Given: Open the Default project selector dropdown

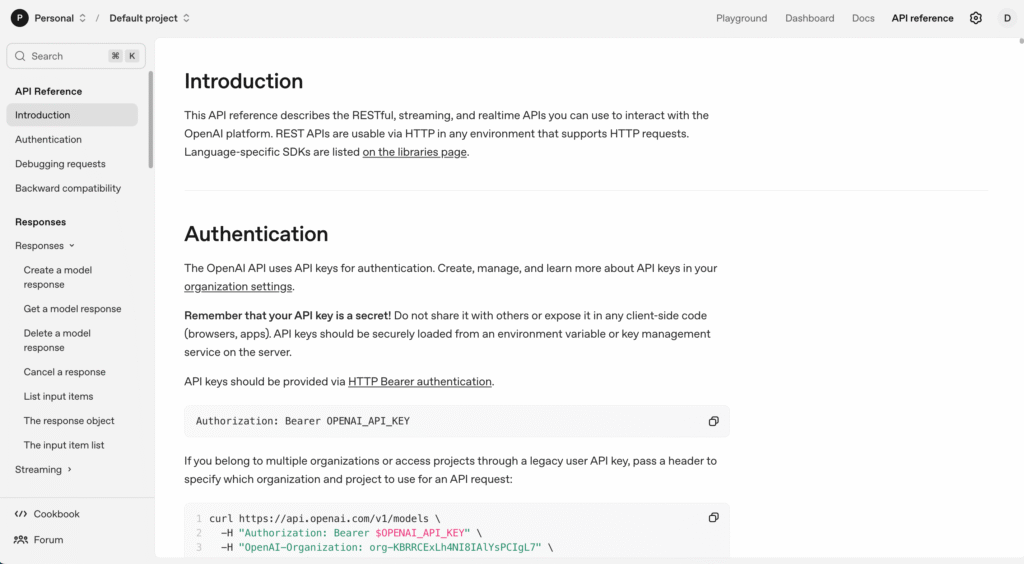Looking at the screenshot, I should (x=186, y=18).
